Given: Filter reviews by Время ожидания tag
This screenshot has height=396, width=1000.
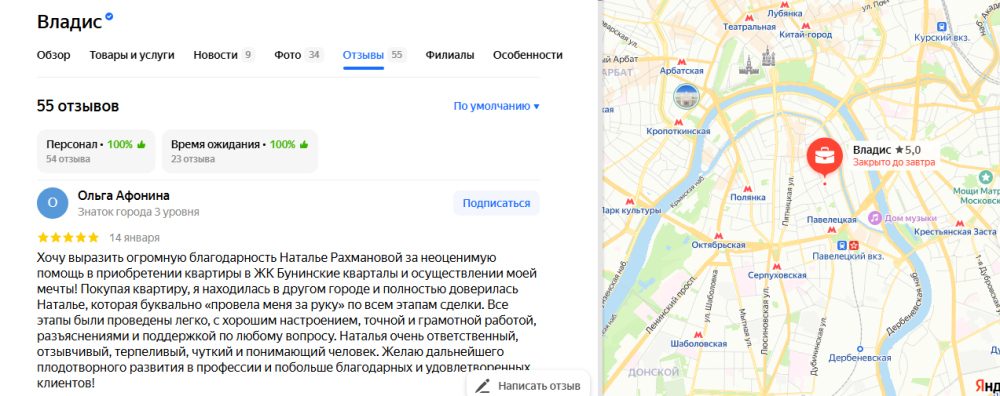Looking at the screenshot, I should click(240, 151).
